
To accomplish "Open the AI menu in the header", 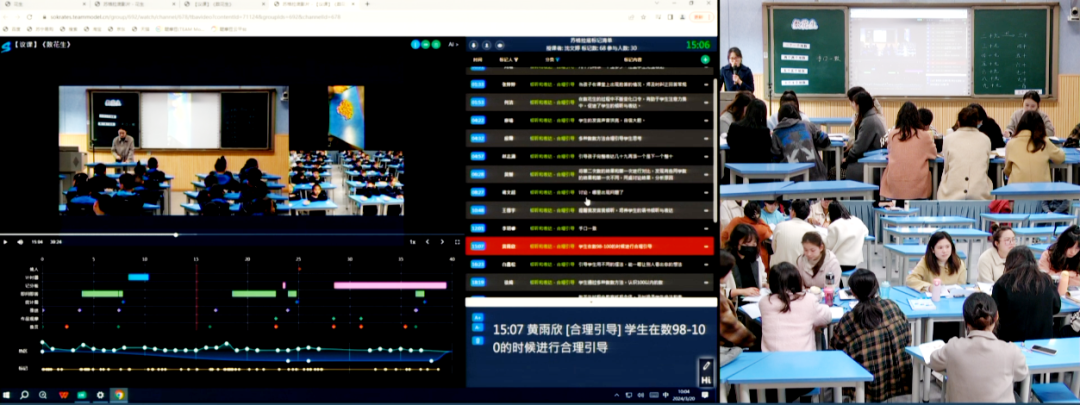I will (453, 44).
